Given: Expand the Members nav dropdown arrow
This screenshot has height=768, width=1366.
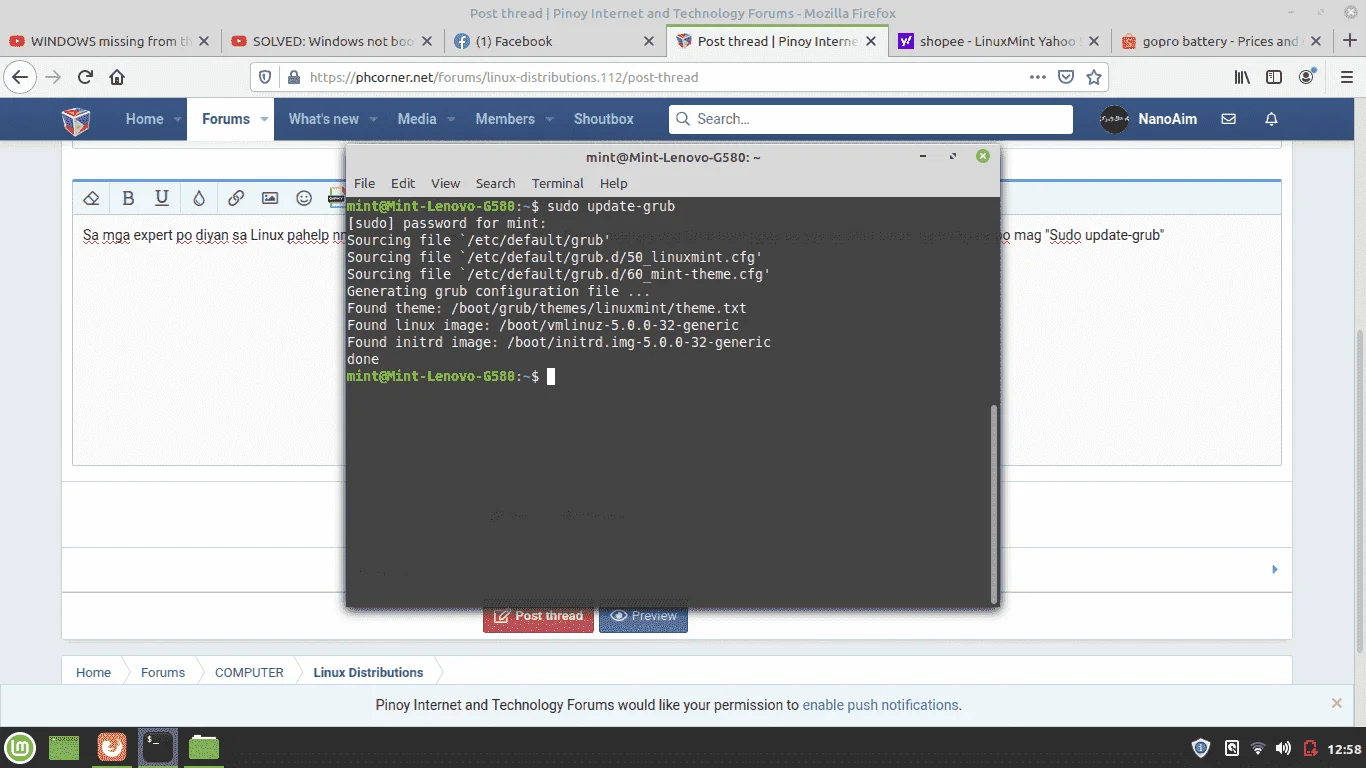Looking at the screenshot, I should (x=550, y=119).
